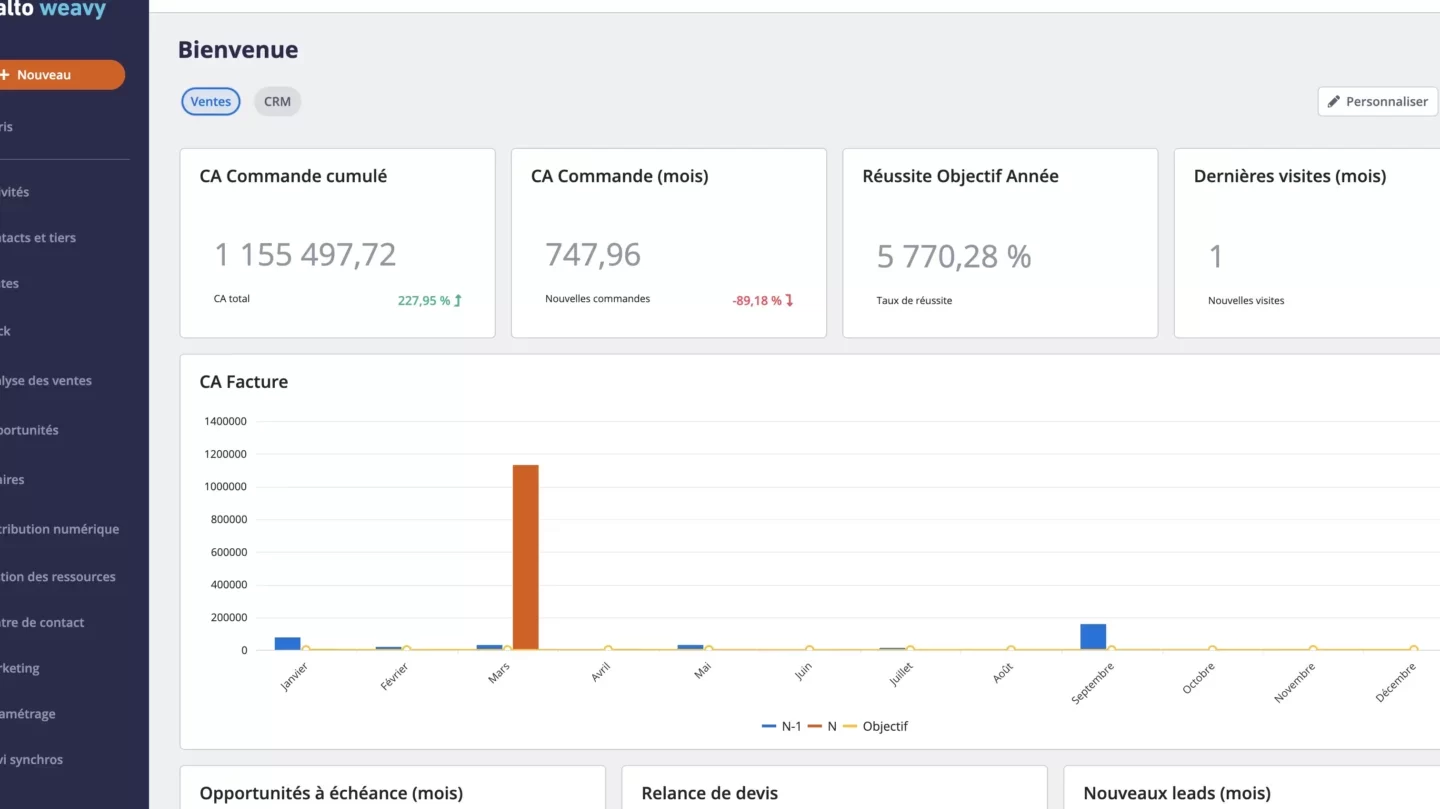Click the plus icon on Nouveau
This screenshot has width=1440, height=809.
point(5,75)
